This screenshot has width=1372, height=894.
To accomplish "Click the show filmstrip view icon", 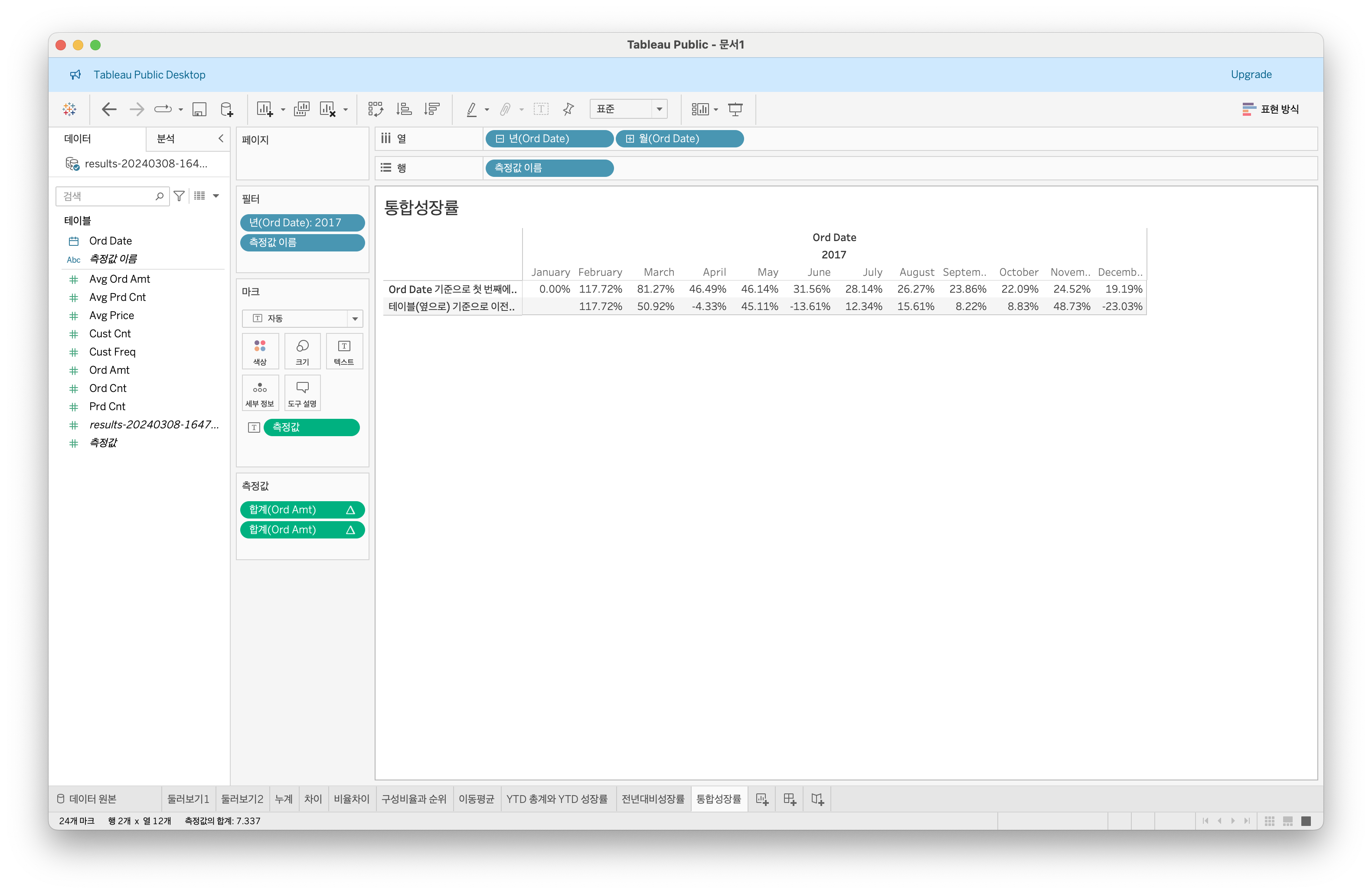I will [1288, 821].
